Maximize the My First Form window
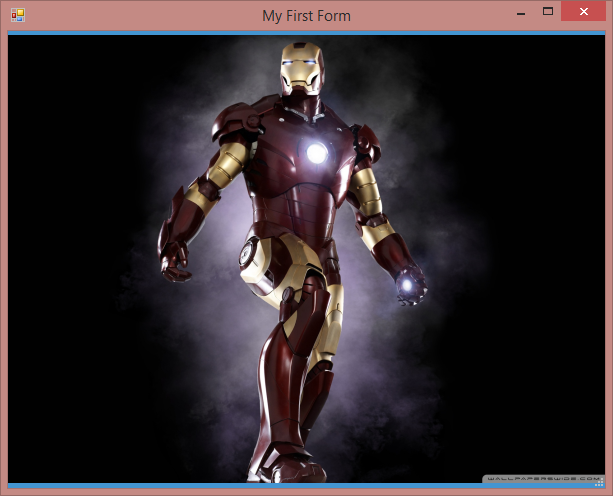This screenshot has width=613, height=496. click(x=548, y=12)
